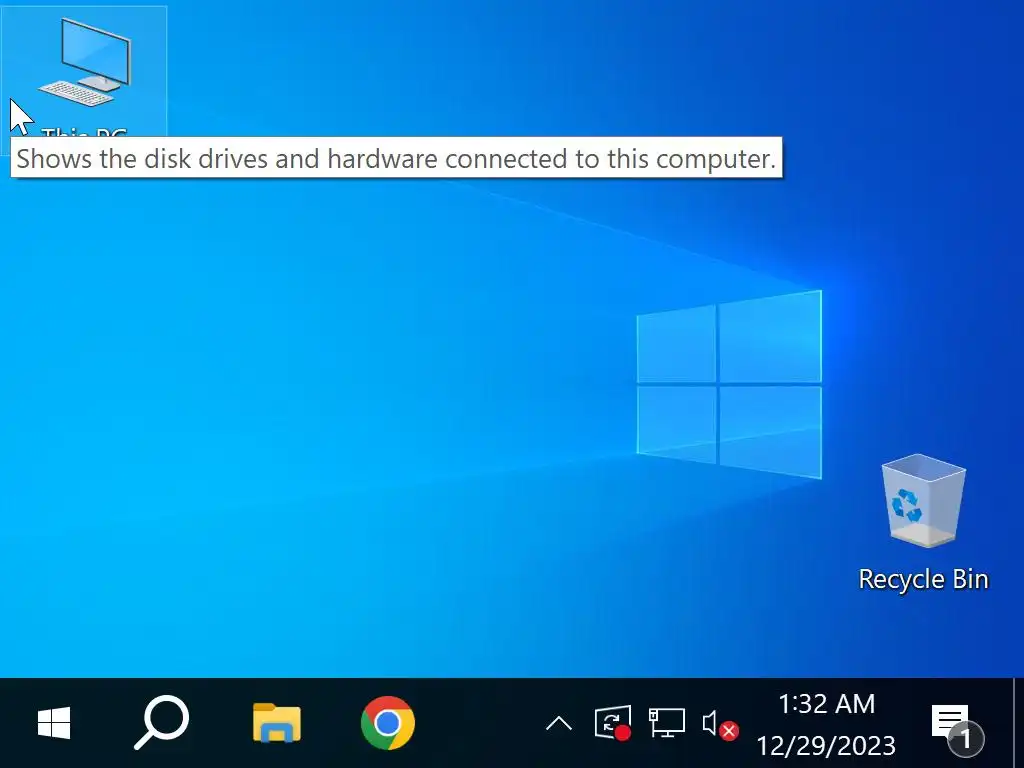The image size is (1024, 768).
Task: Click the muted volume speaker icon
Action: pos(720,724)
